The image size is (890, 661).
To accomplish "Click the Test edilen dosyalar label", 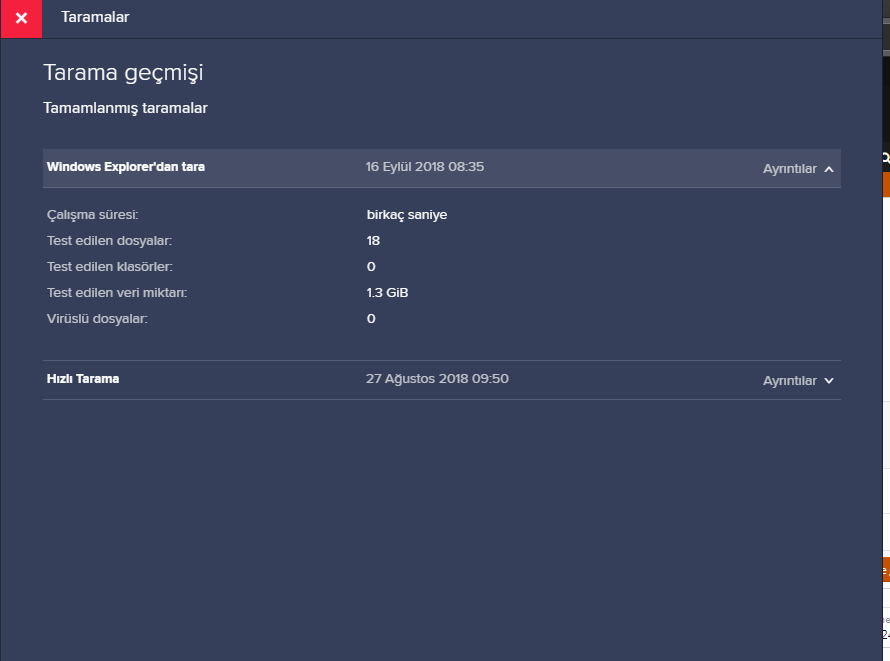I will (x=109, y=241).
